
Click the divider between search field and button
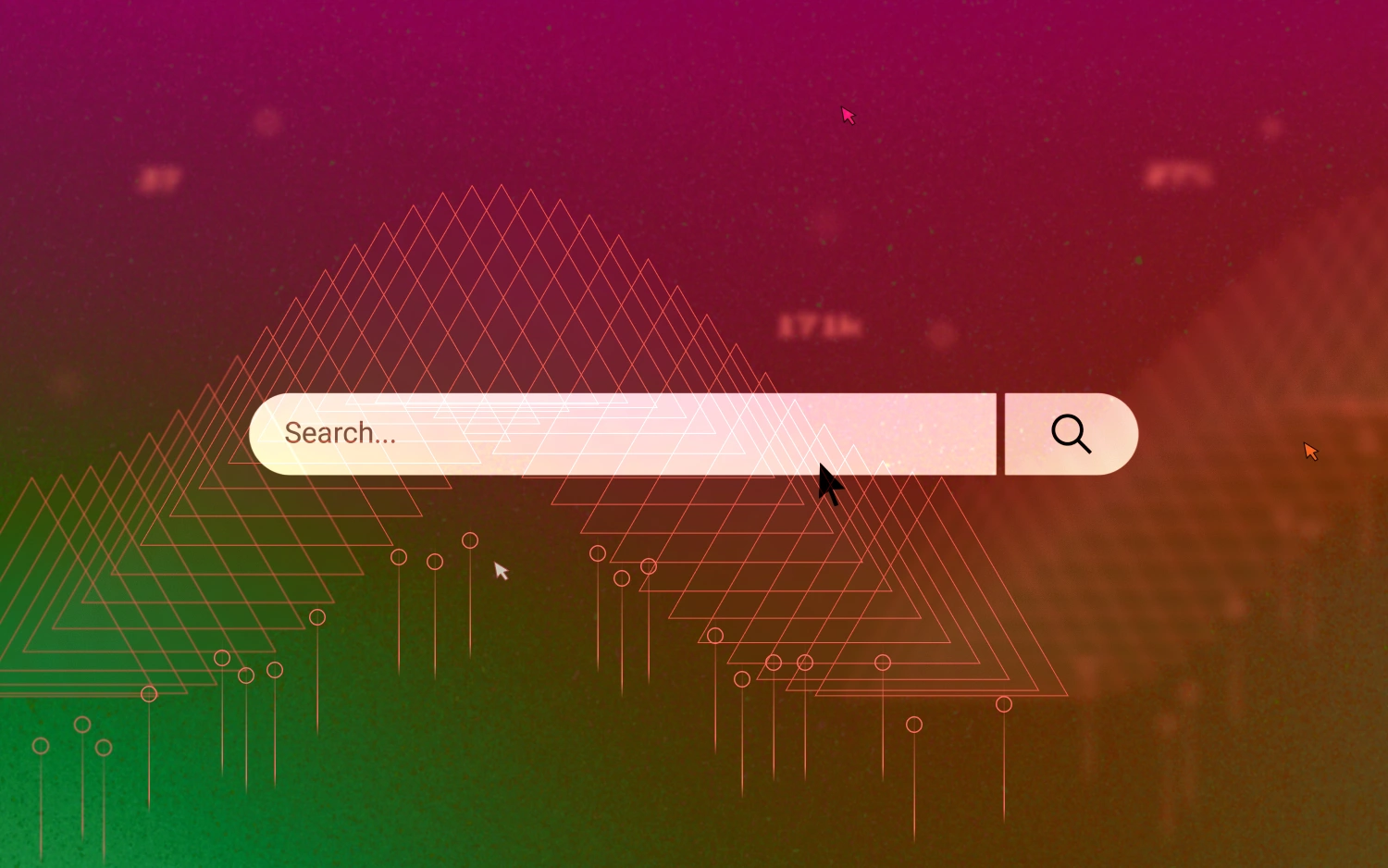click(x=1000, y=434)
